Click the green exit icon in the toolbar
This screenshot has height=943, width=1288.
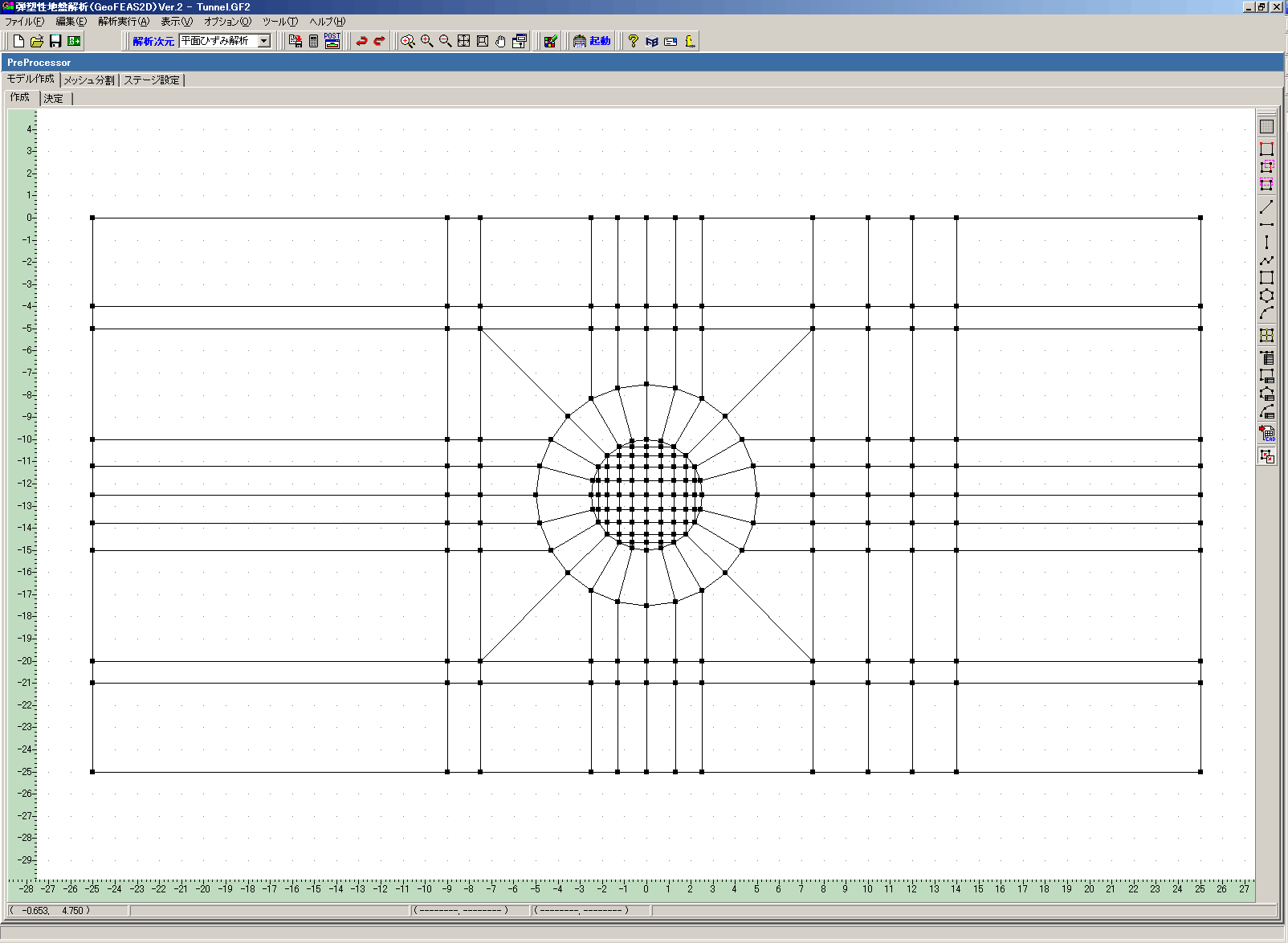tap(74, 41)
